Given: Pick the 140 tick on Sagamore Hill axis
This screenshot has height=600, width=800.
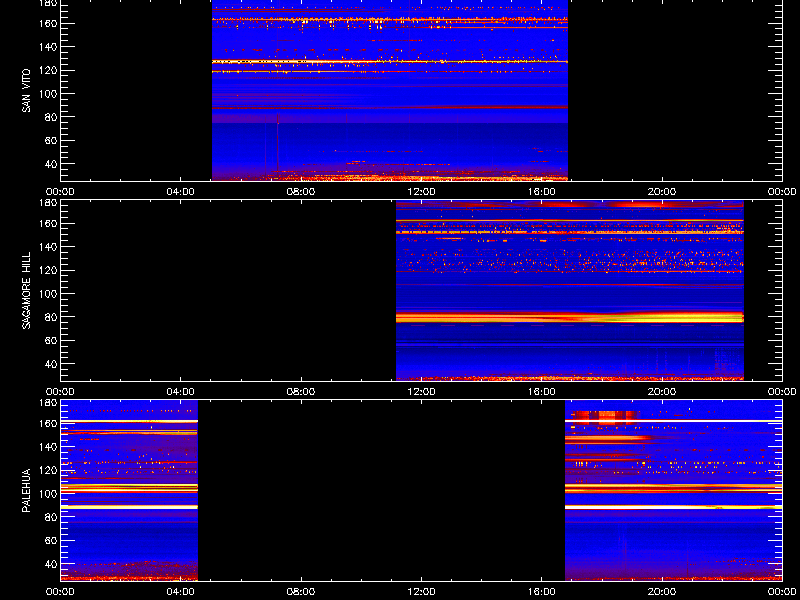Looking at the screenshot, I should (49, 247).
